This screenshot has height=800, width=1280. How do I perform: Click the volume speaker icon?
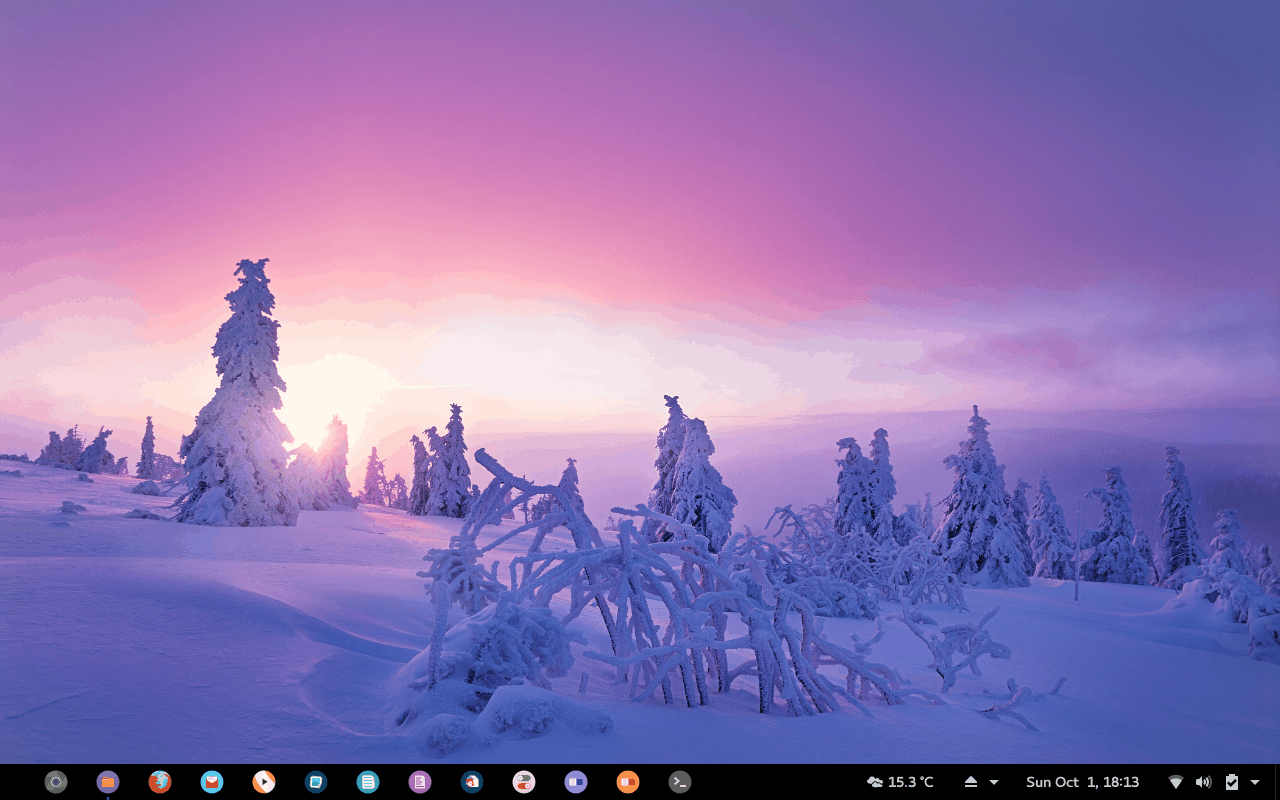click(x=1203, y=782)
